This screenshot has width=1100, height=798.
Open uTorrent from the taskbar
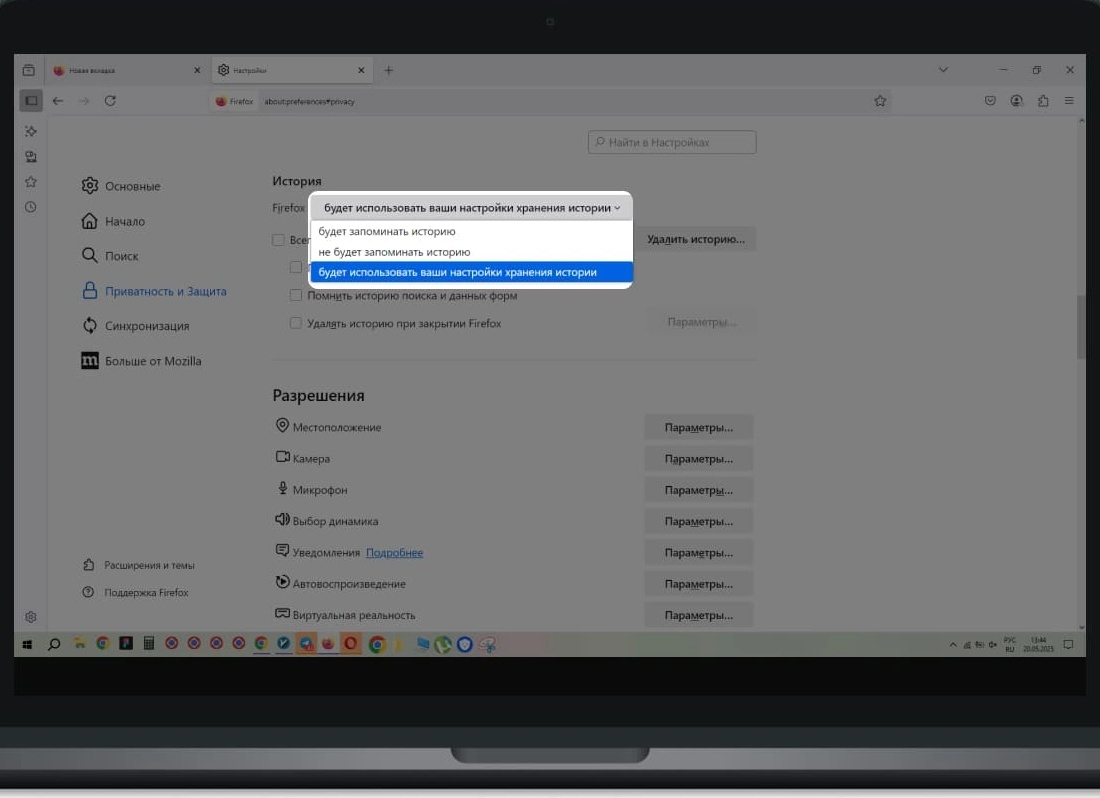pos(442,644)
